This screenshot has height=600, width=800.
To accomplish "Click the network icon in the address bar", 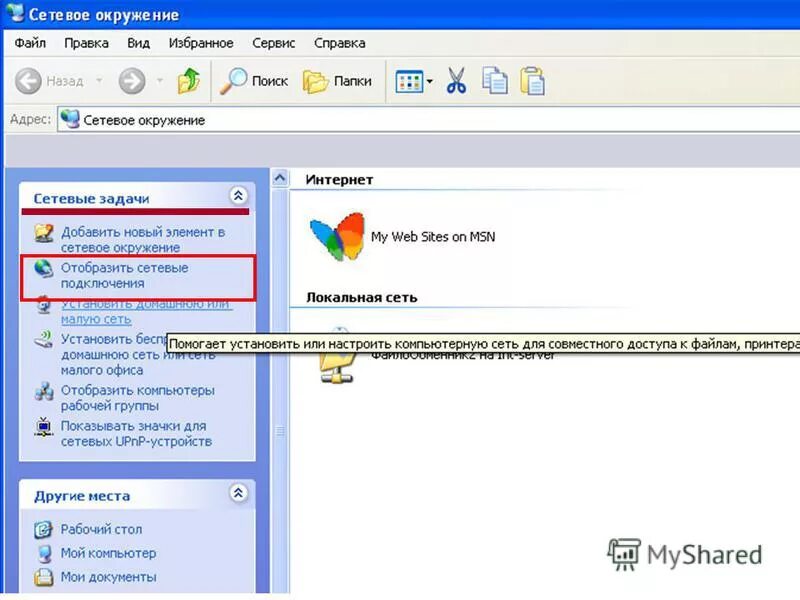I will [70, 120].
